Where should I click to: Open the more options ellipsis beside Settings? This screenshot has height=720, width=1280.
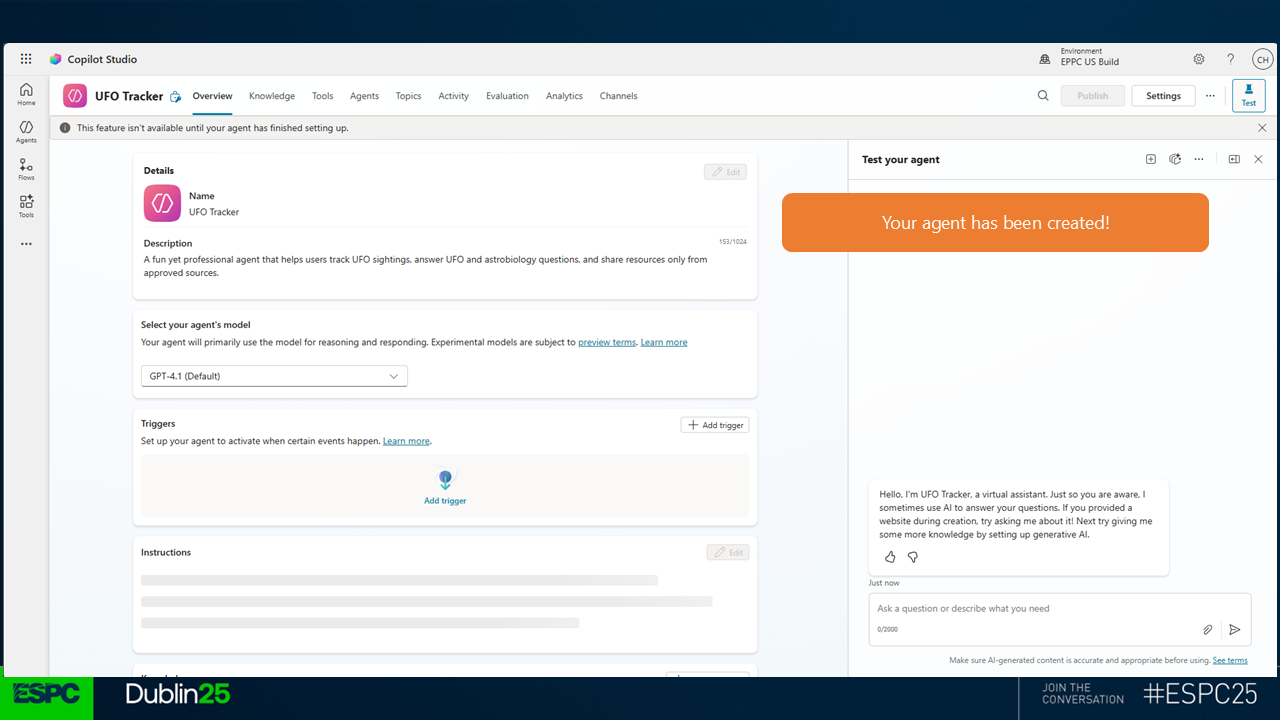pos(1210,96)
